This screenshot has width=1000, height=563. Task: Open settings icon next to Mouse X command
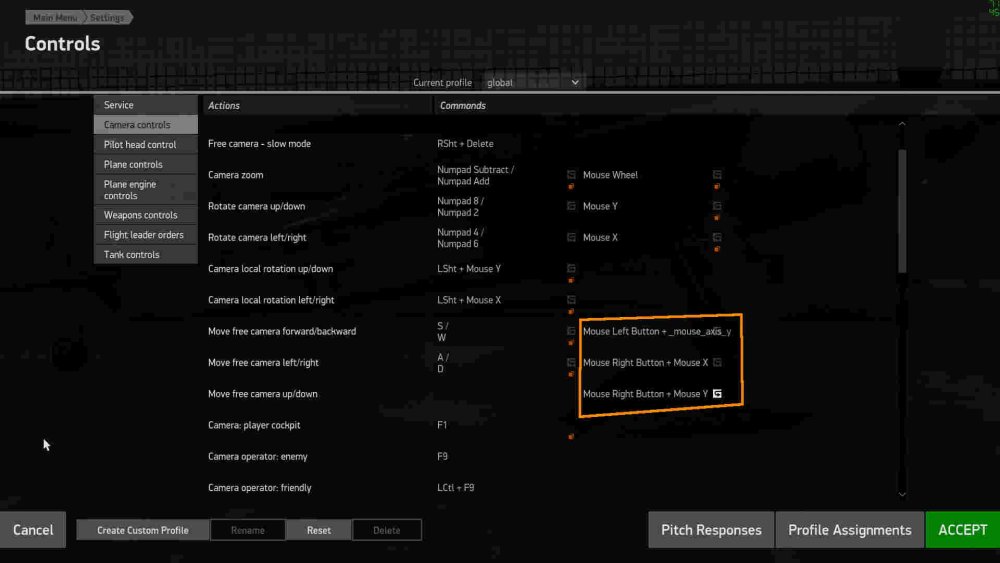pyautogui.click(x=717, y=237)
